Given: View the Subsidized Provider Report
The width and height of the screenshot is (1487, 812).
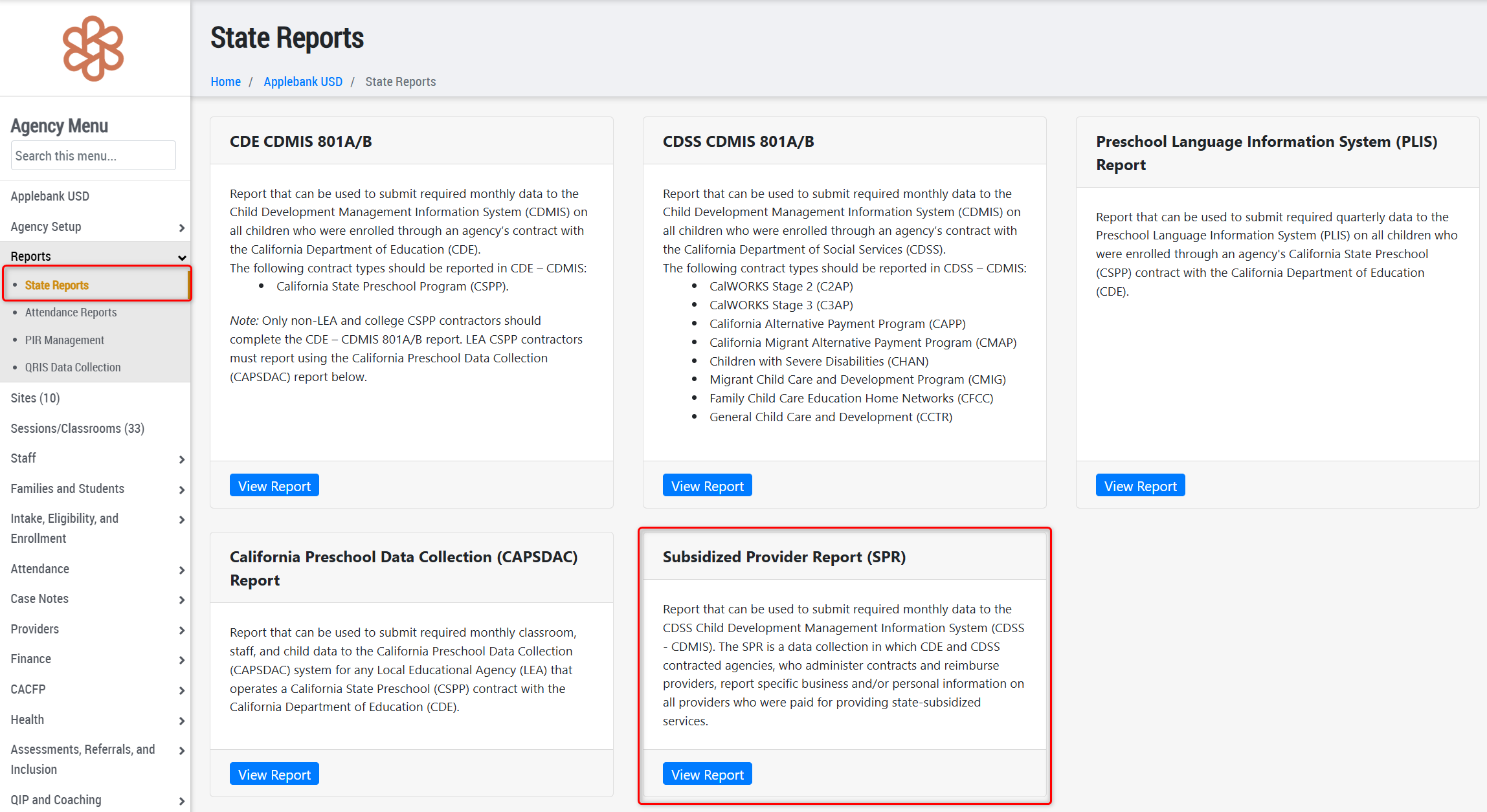Looking at the screenshot, I should pos(707,774).
